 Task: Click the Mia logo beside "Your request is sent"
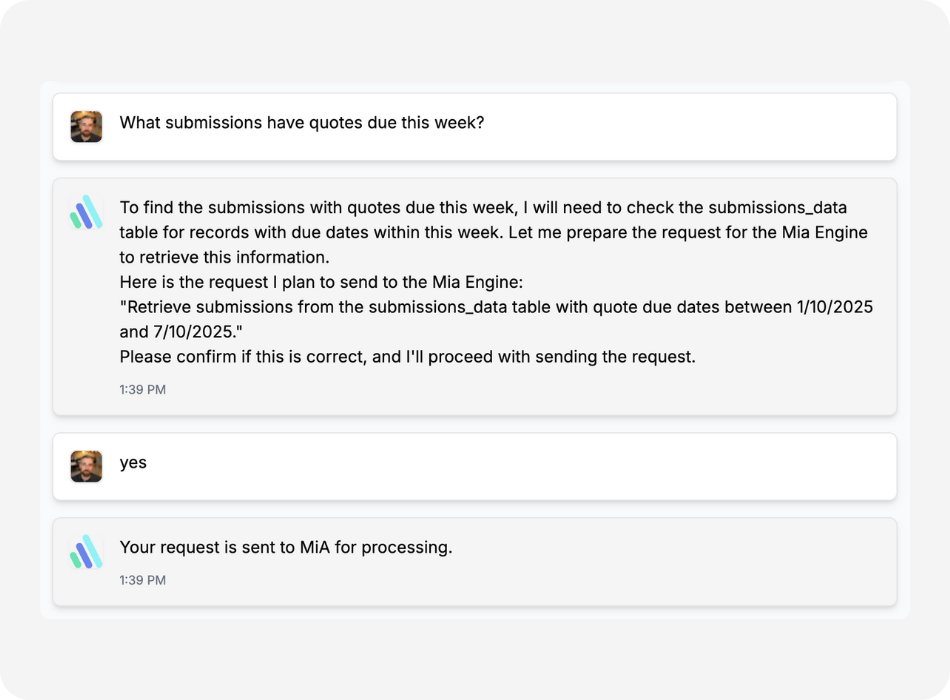(86, 552)
